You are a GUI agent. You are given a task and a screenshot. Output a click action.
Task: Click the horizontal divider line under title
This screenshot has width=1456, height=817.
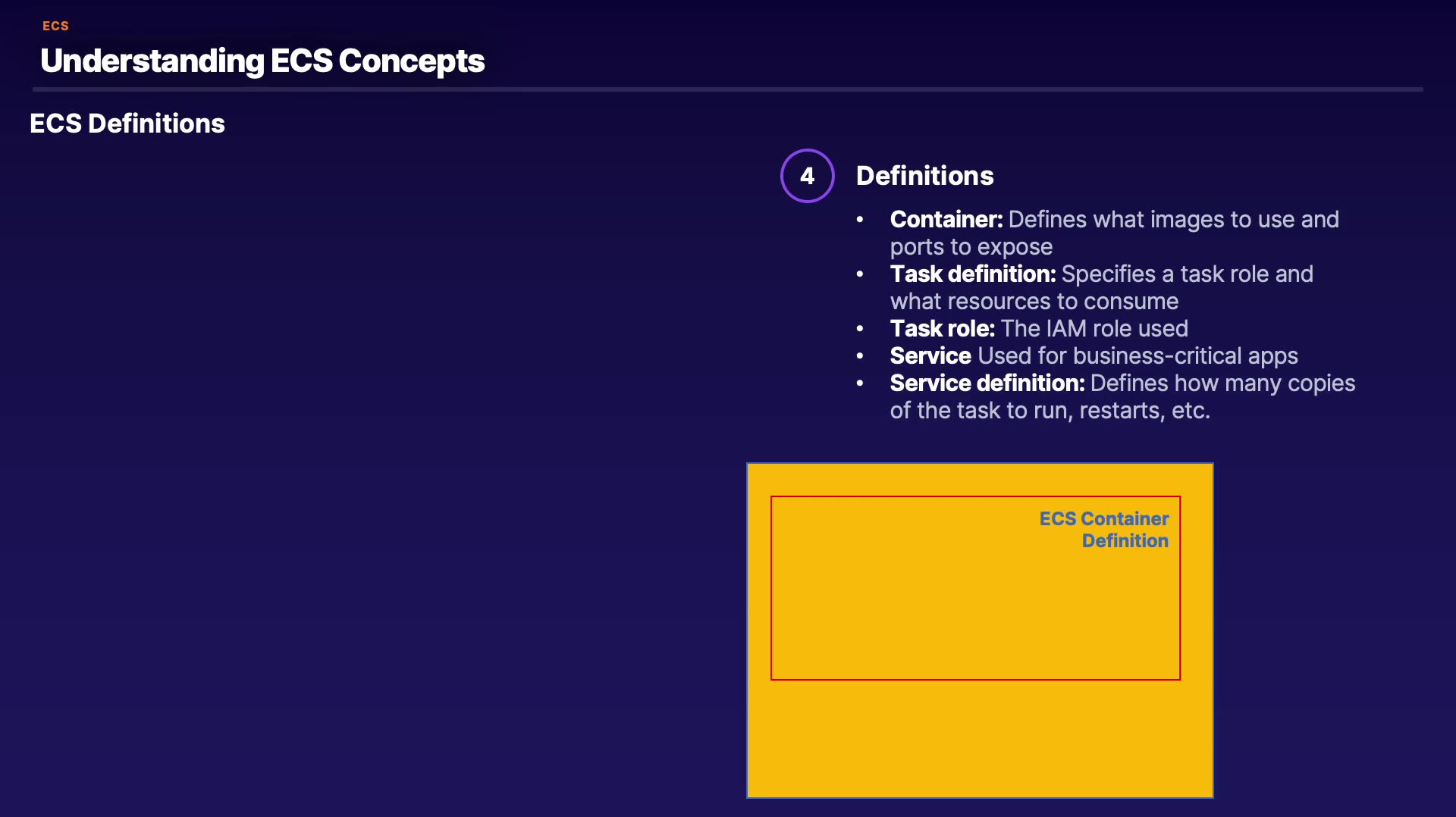coord(728,89)
